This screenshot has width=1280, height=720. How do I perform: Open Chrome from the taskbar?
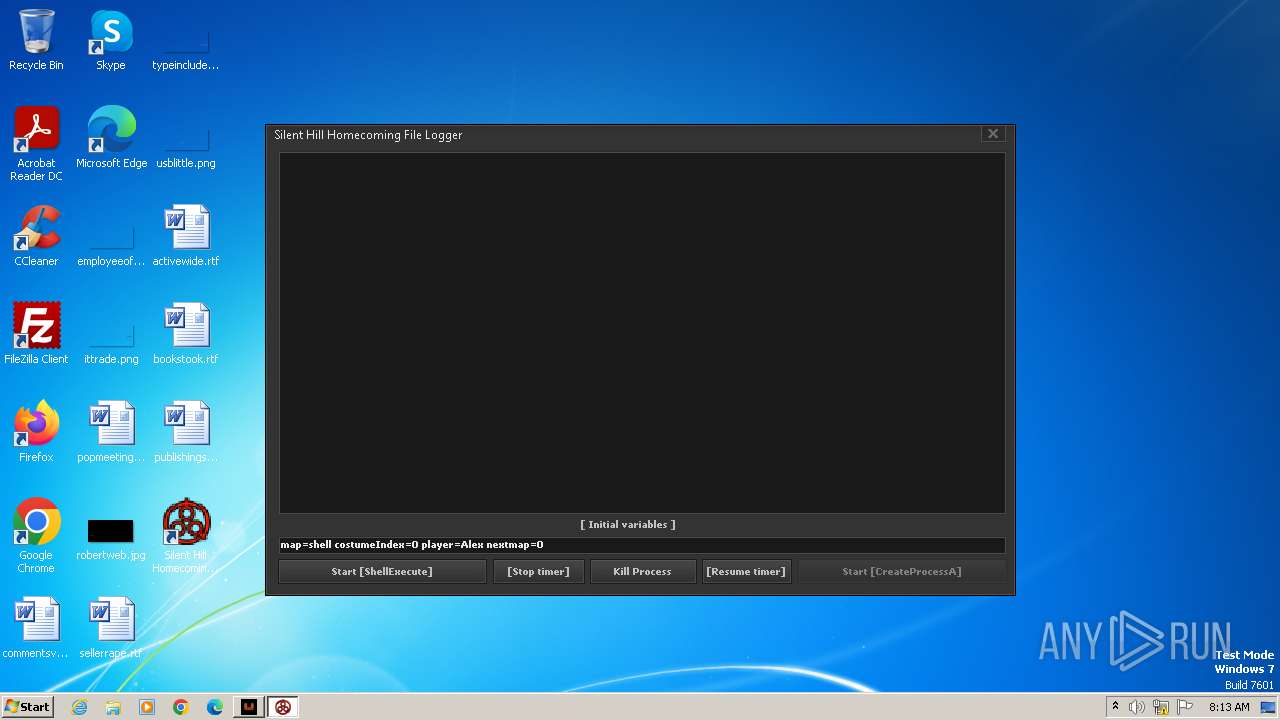click(x=181, y=707)
